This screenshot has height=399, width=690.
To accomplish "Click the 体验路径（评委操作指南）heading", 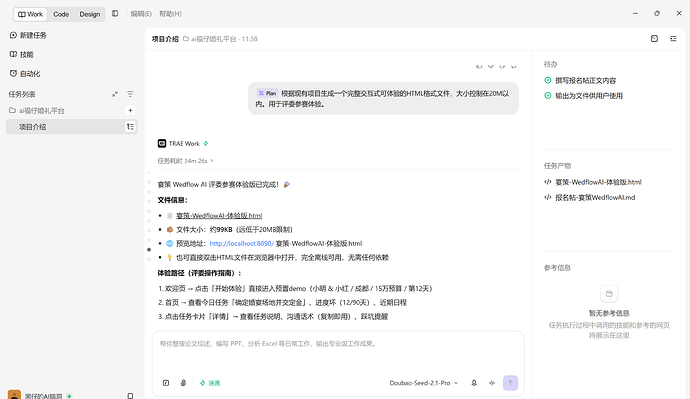I will pyautogui.click(x=199, y=273).
